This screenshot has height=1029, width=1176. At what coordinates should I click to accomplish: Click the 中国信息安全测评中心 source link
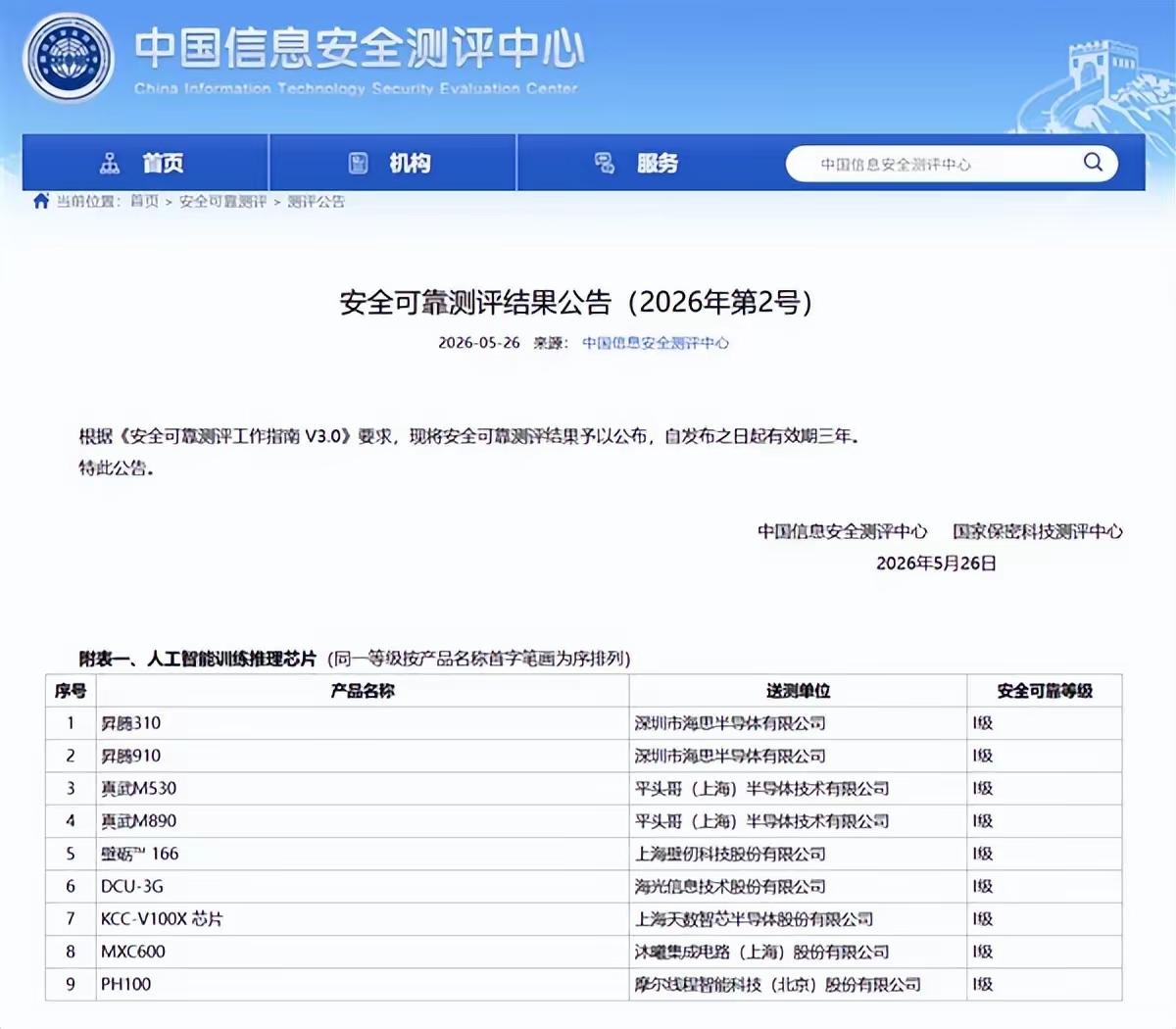pyautogui.click(x=656, y=343)
